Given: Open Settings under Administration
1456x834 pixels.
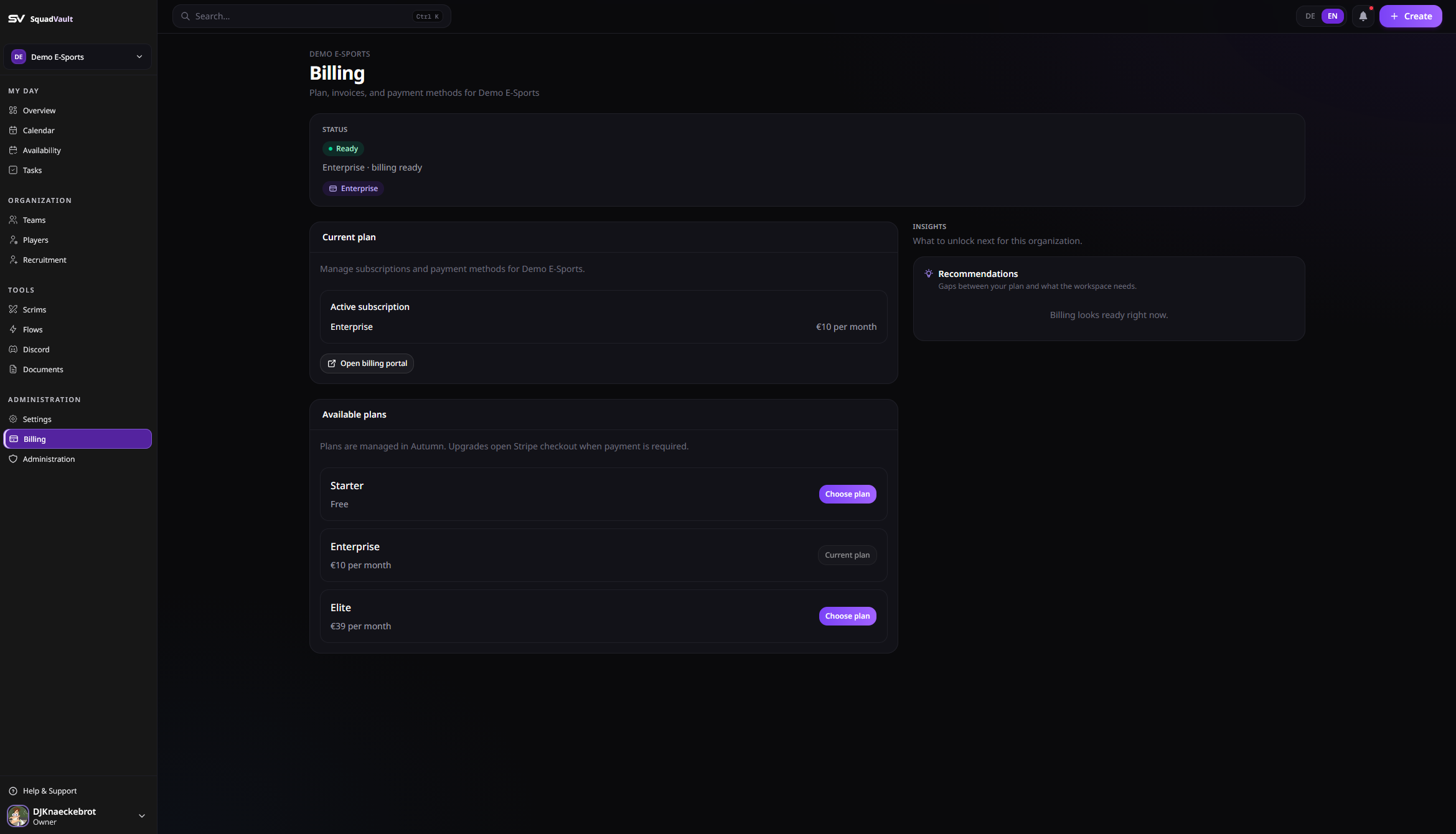Looking at the screenshot, I should coord(78,419).
